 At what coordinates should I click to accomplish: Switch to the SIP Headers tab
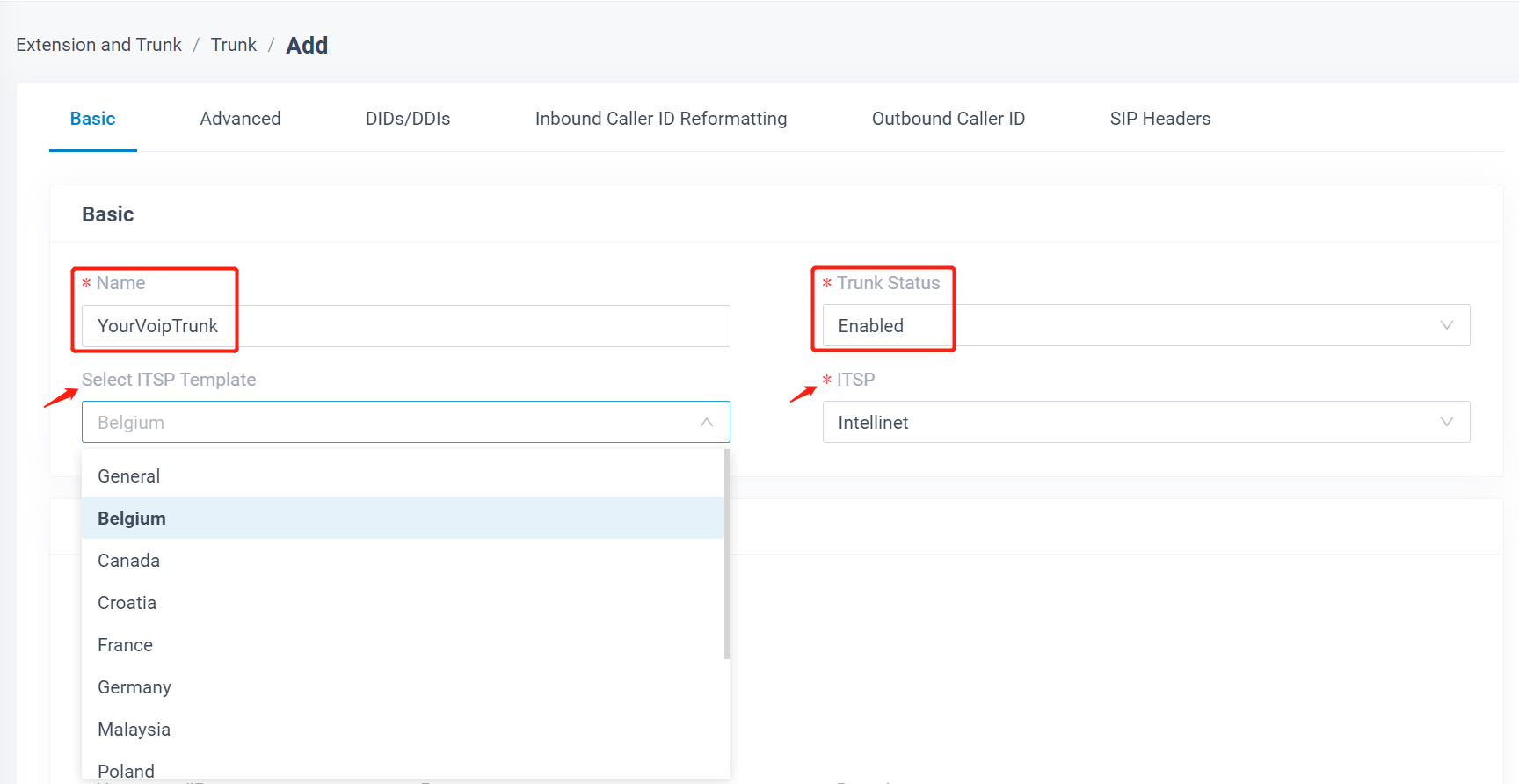pos(1159,119)
